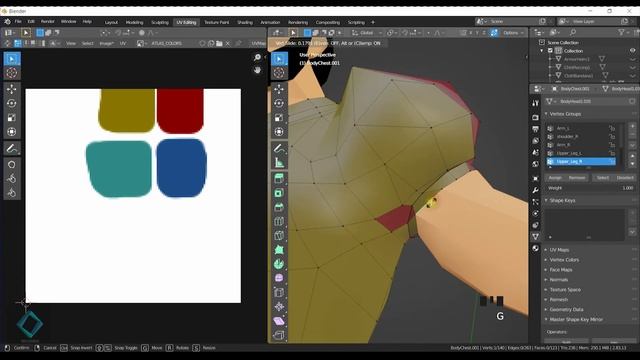The height and width of the screenshot is (360, 640).
Task: Select the Poly Build tool
Action: [x=279, y=250]
